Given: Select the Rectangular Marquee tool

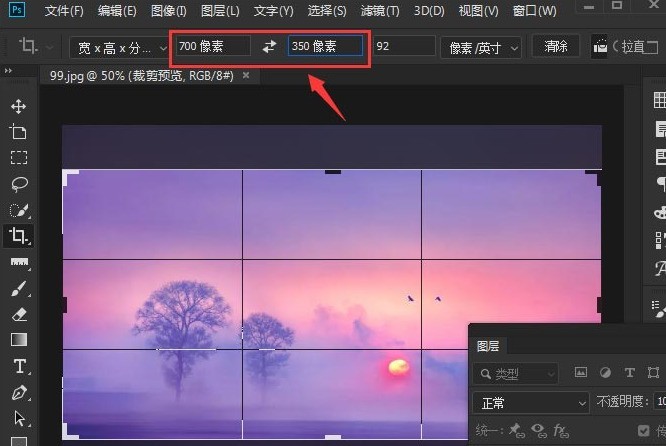Looking at the screenshot, I should coord(19,158).
